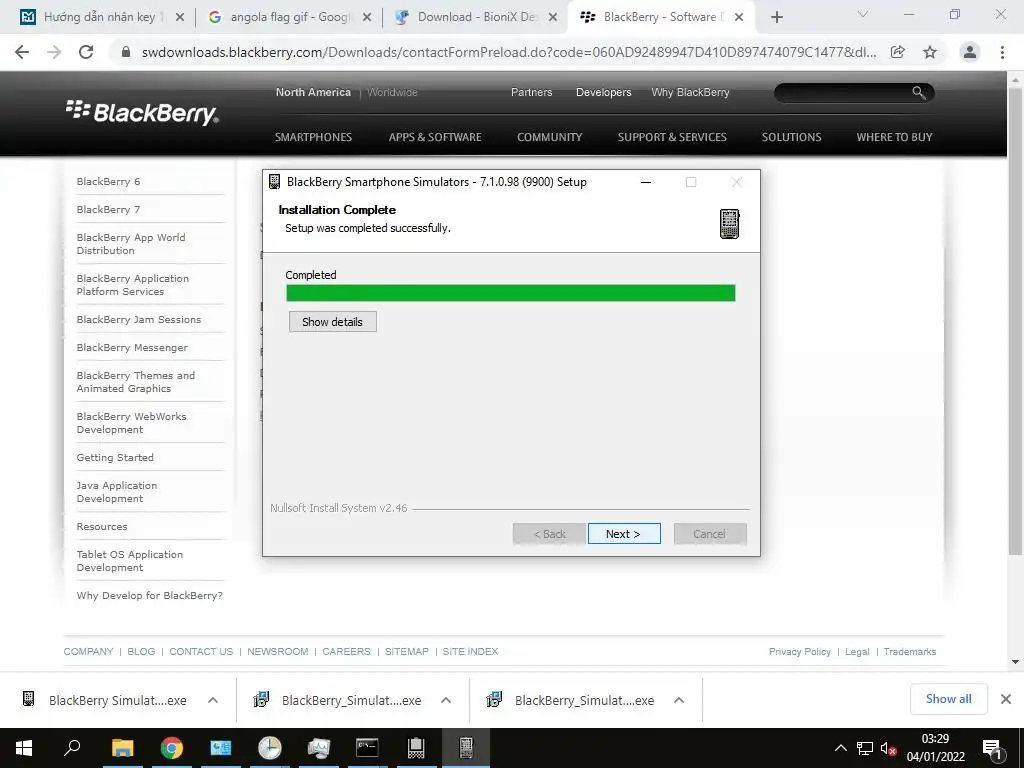Click Next > in the setup dialog
Image resolution: width=1024 pixels, height=768 pixels.
[624, 534]
